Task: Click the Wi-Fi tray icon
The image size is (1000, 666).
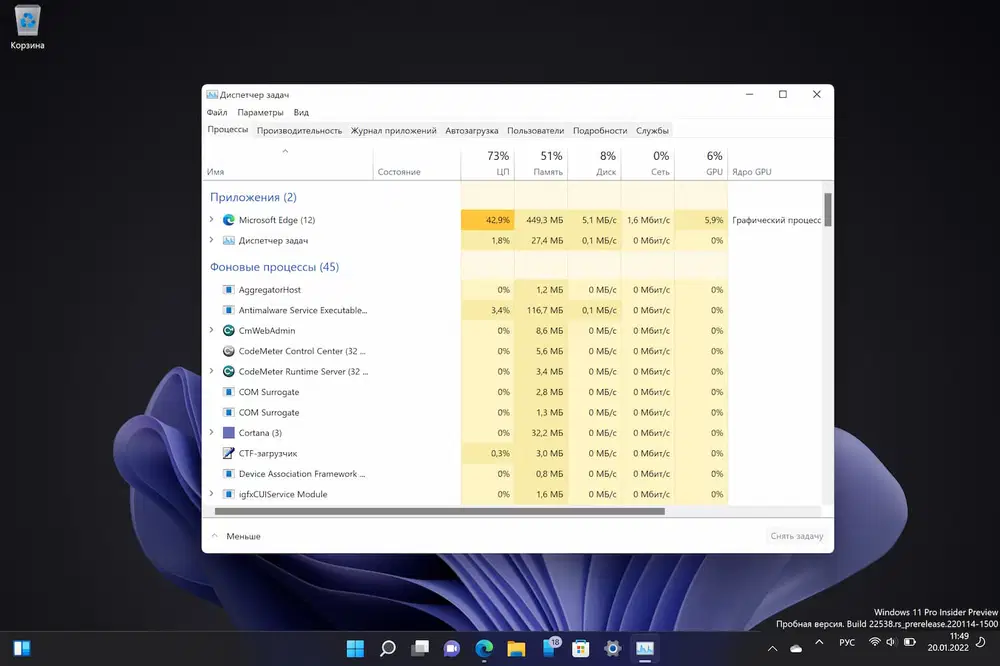Action: 875,642
